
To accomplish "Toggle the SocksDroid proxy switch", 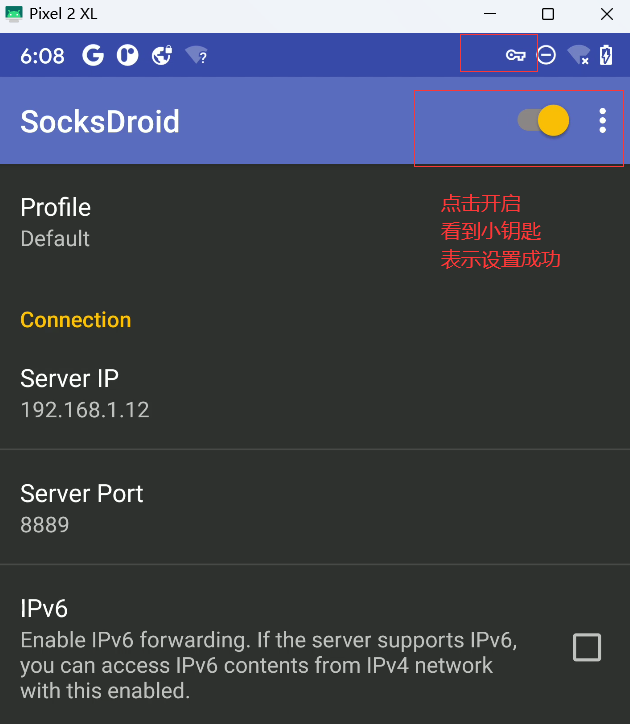I will click(543, 121).
